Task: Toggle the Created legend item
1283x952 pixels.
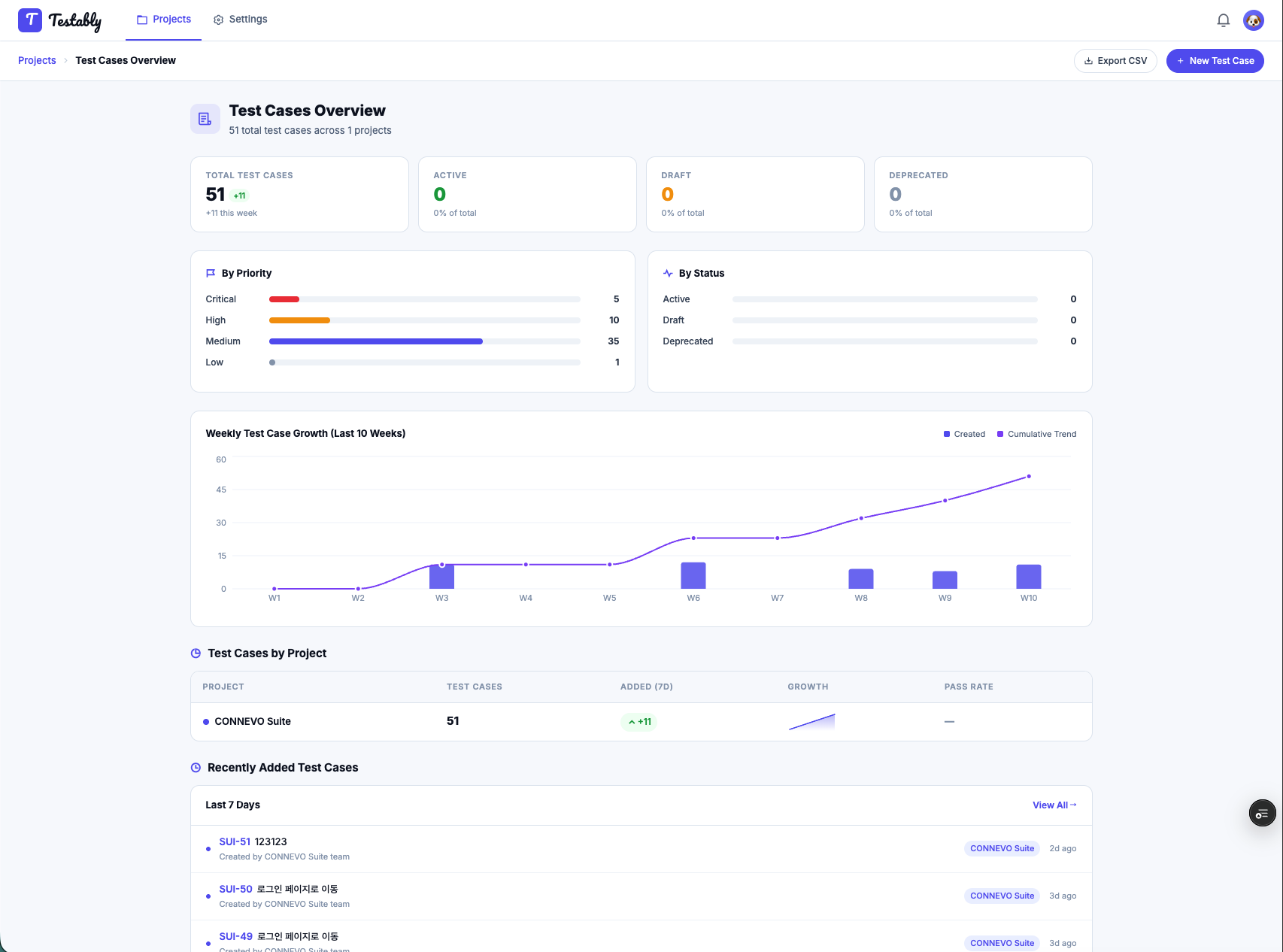Action: tap(964, 434)
